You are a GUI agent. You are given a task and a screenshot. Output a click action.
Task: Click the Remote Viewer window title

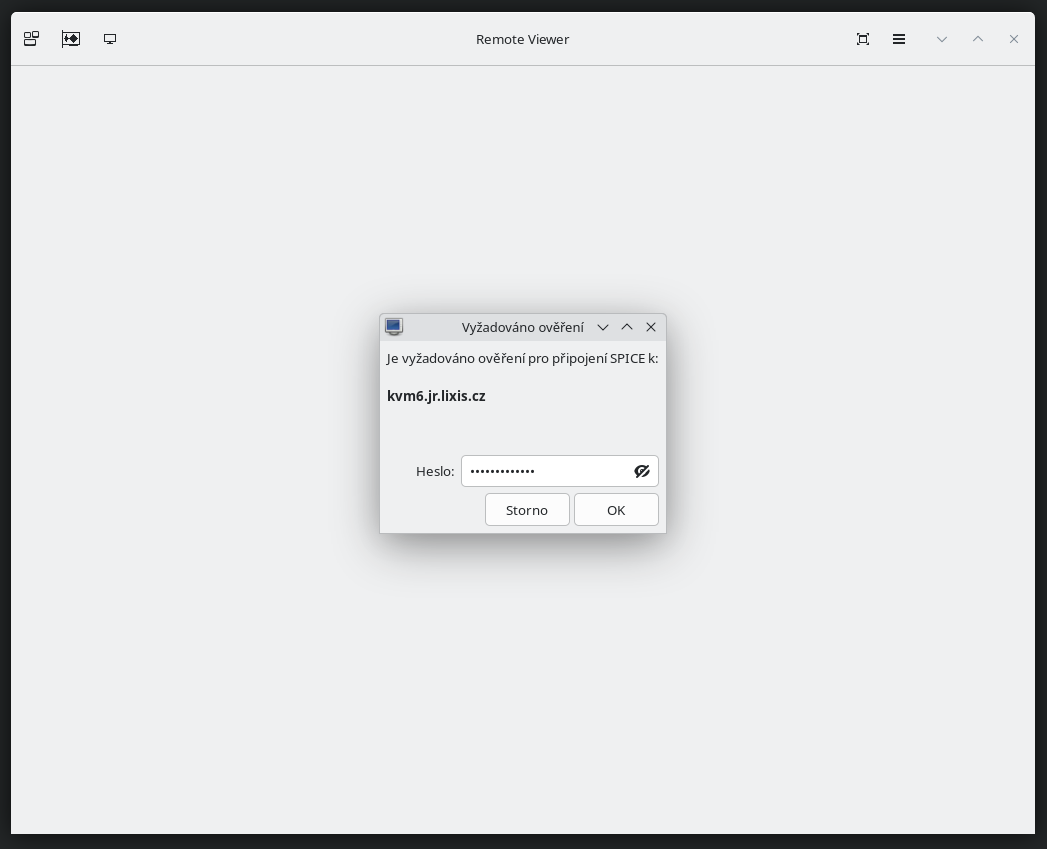(x=522, y=39)
